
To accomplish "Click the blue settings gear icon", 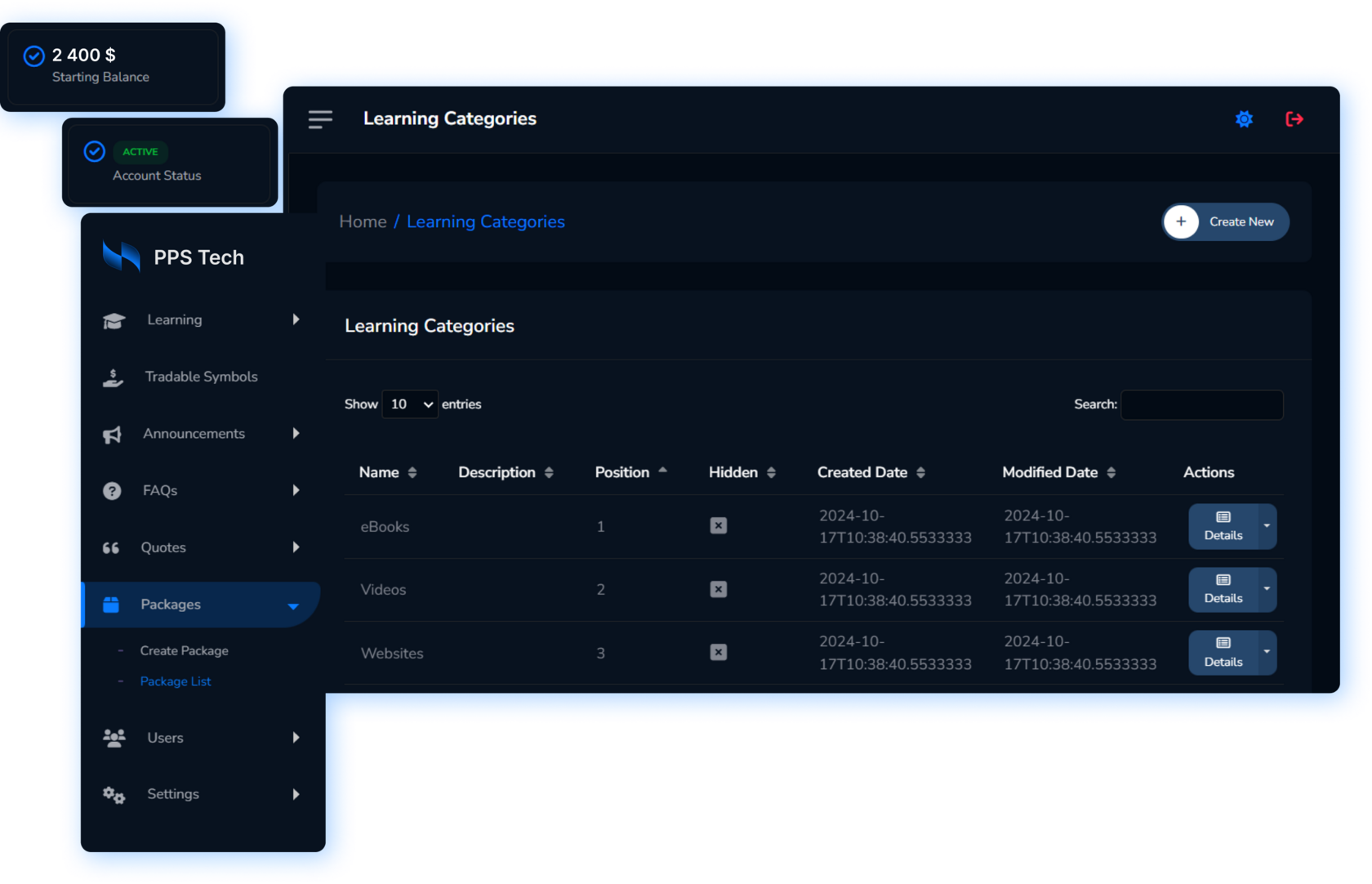I will click(1244, 119).
